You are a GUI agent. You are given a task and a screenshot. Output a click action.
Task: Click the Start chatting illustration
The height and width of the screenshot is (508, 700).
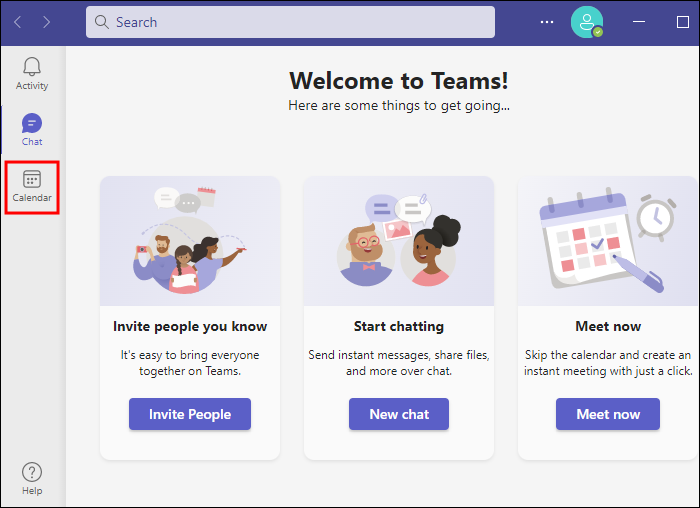pyautogui.click(x=399, y=241)
